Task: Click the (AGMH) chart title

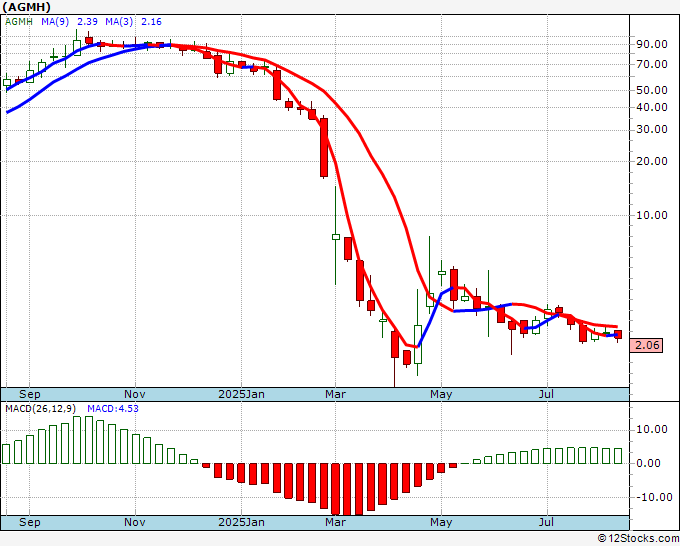Action: 26,7
